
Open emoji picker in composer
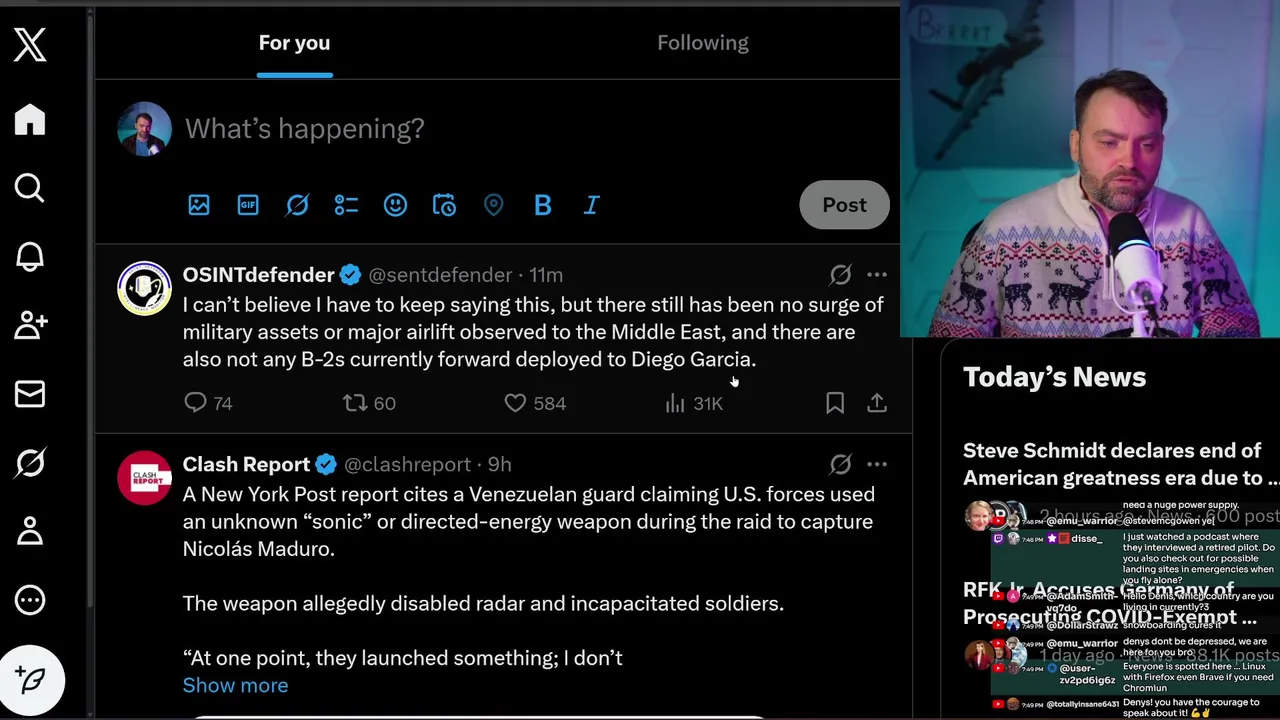395,205
